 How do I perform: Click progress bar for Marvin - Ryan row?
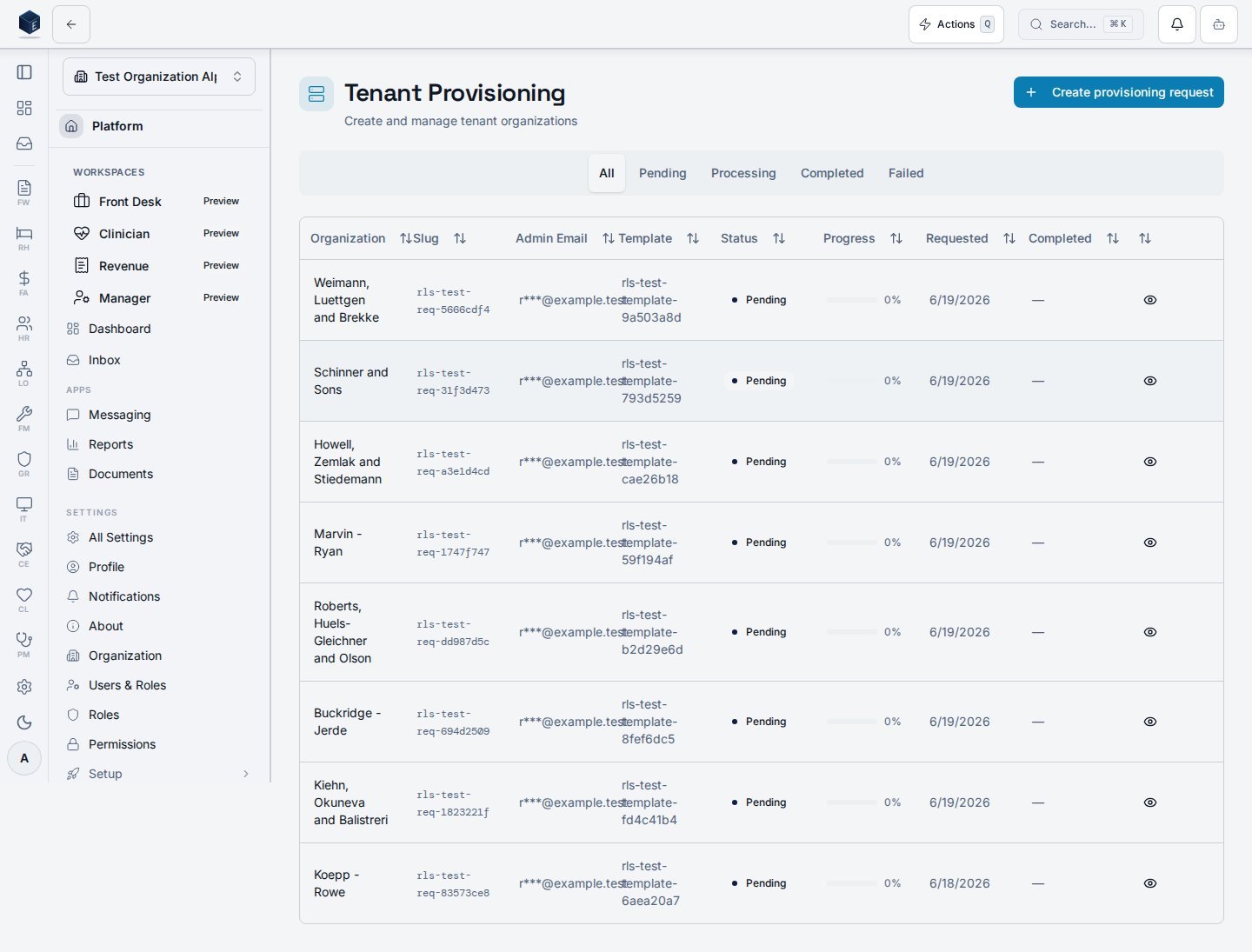tap(852, 543)
